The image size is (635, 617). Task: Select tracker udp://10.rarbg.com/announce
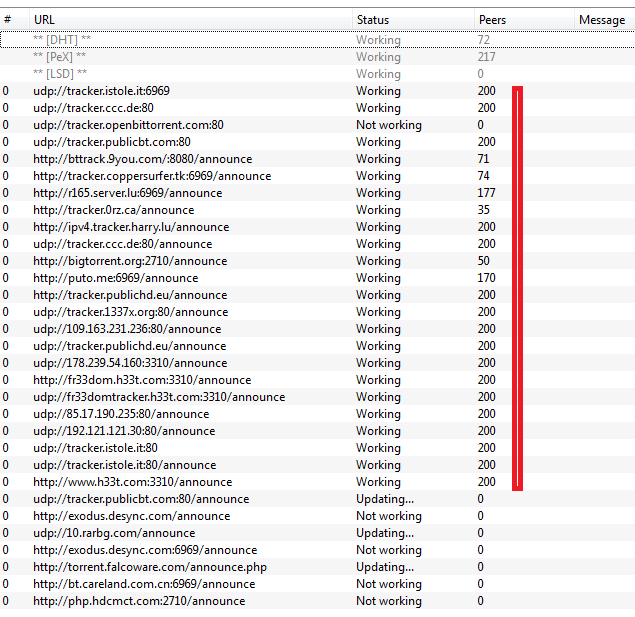click(318, 533)
